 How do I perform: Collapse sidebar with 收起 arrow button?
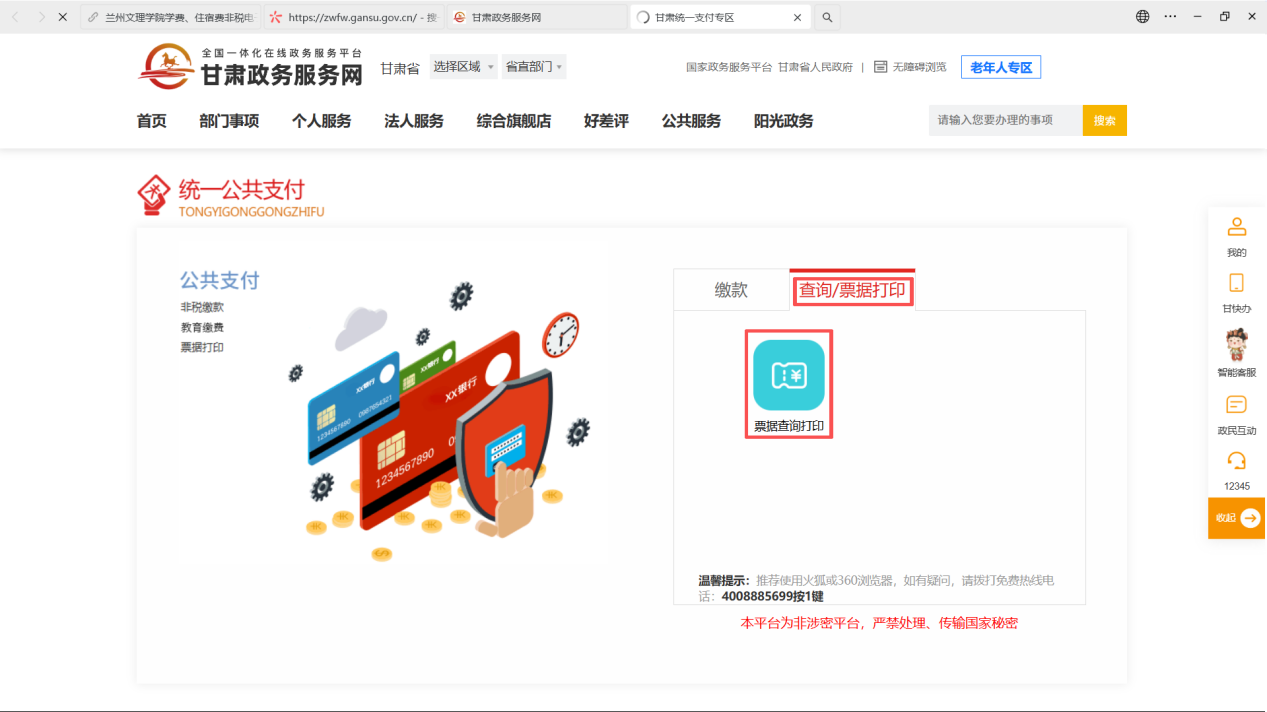point(1250,518)
